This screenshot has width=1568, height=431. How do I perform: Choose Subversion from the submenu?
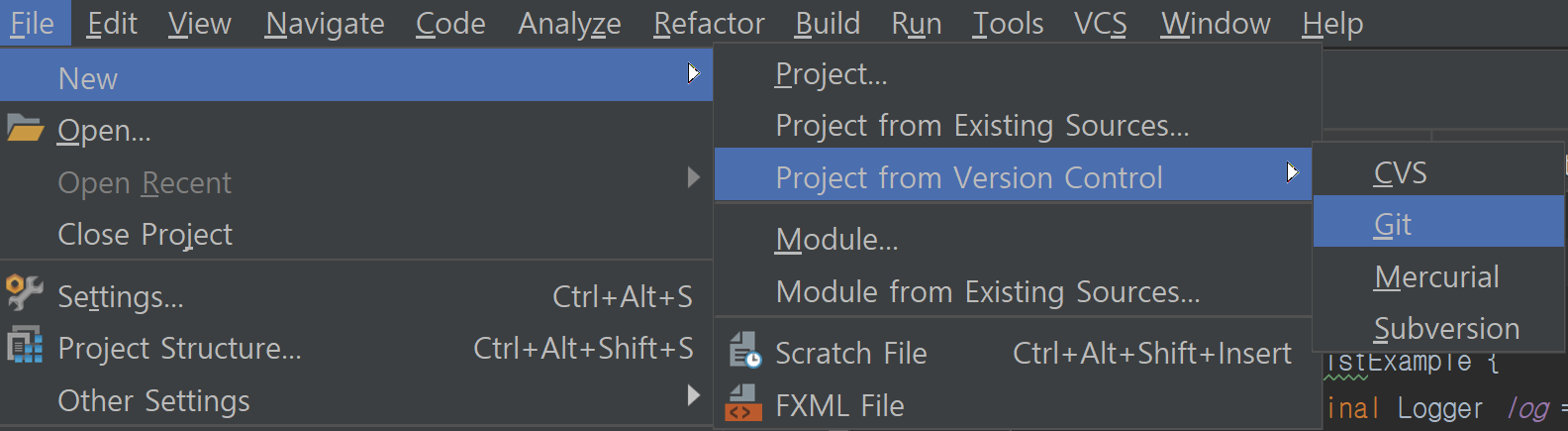pos(1446,329)
